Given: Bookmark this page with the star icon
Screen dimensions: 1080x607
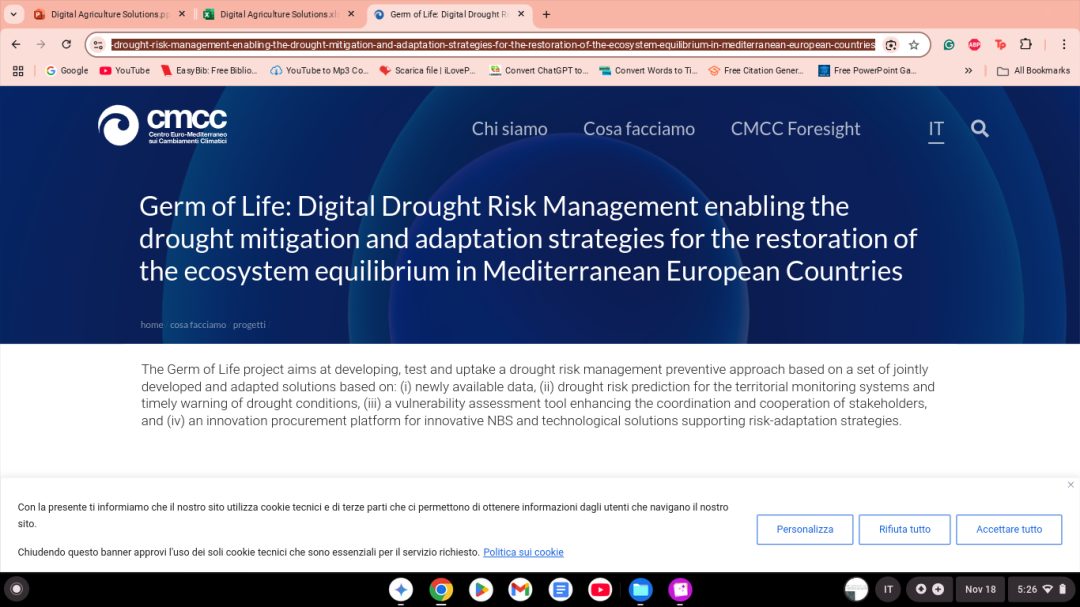Looking at the screenshot, I should pyautogui.click(x=914, y=45).
